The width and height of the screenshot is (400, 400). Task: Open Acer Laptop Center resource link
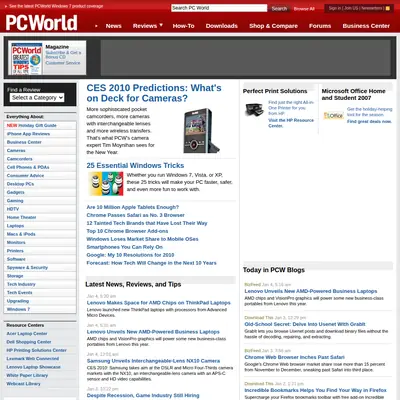point(27,334)
